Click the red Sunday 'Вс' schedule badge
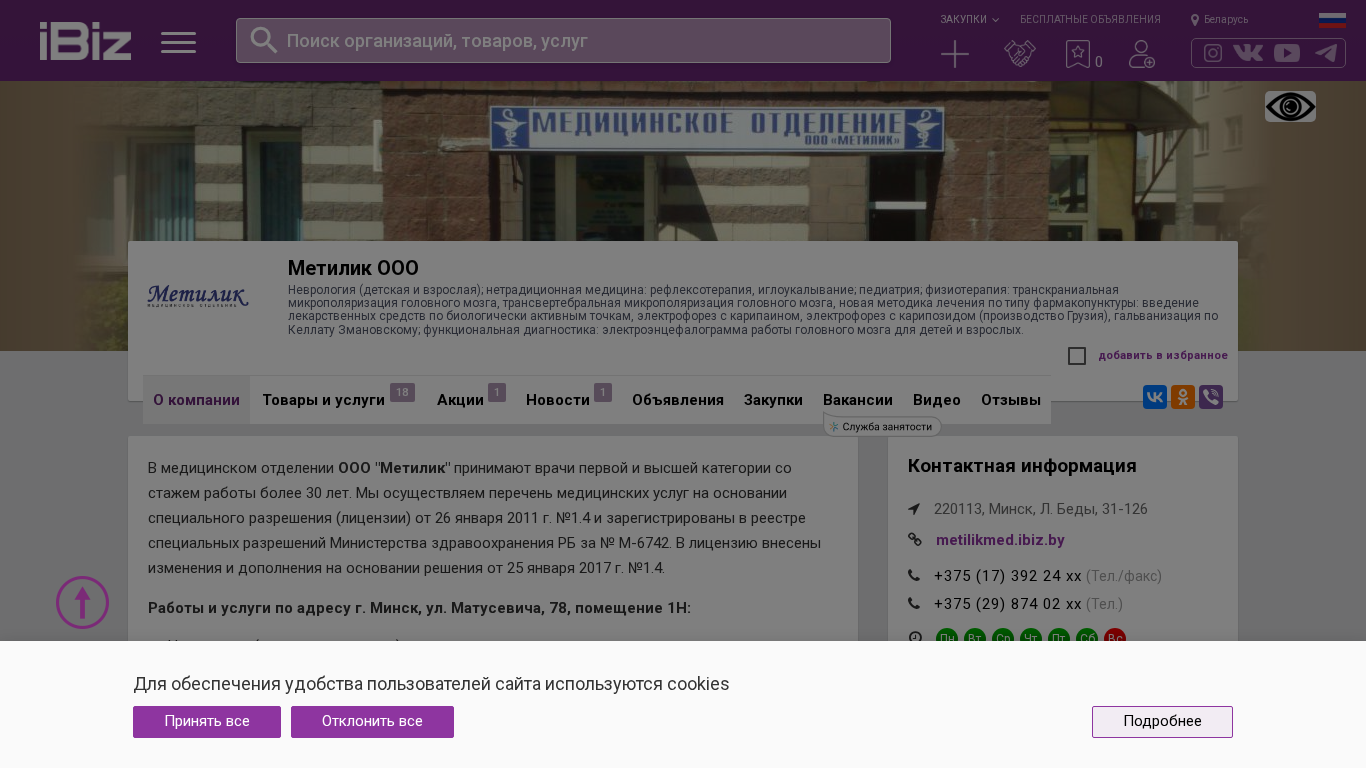Screen dimensions: 1366x768 [x=1115, y=639]
